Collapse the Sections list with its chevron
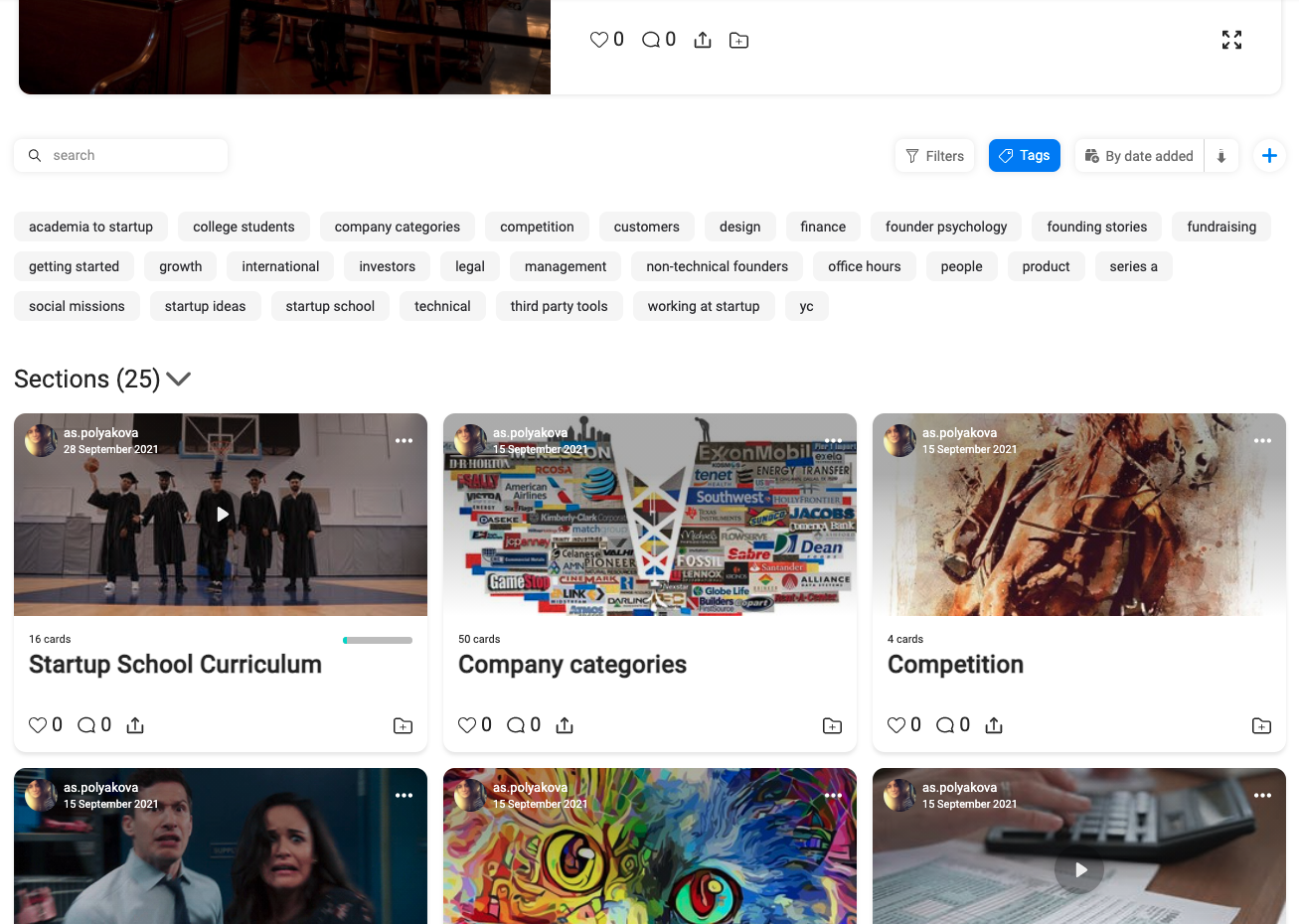This screenshot has width=1299, height=924. click(x=179, y=379)
